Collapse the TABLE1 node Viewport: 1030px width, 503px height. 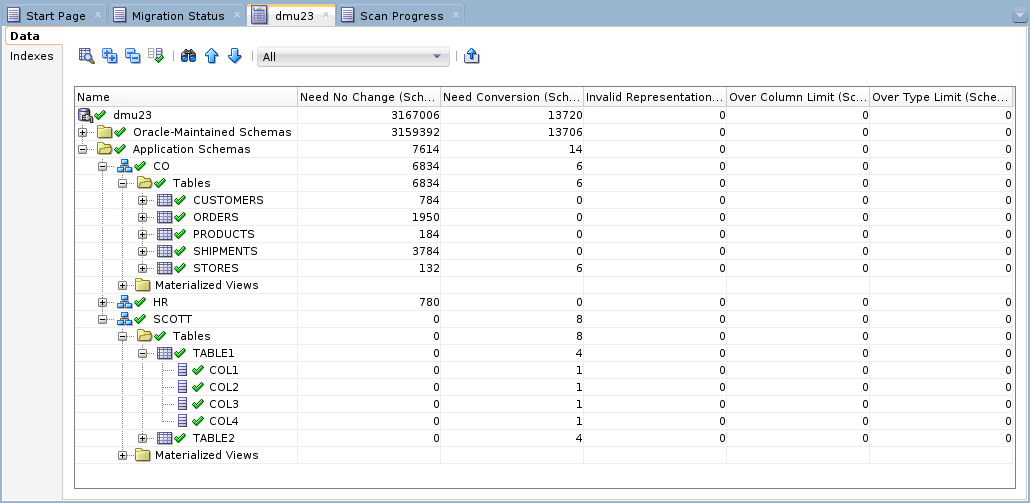(x=143, y=353)
